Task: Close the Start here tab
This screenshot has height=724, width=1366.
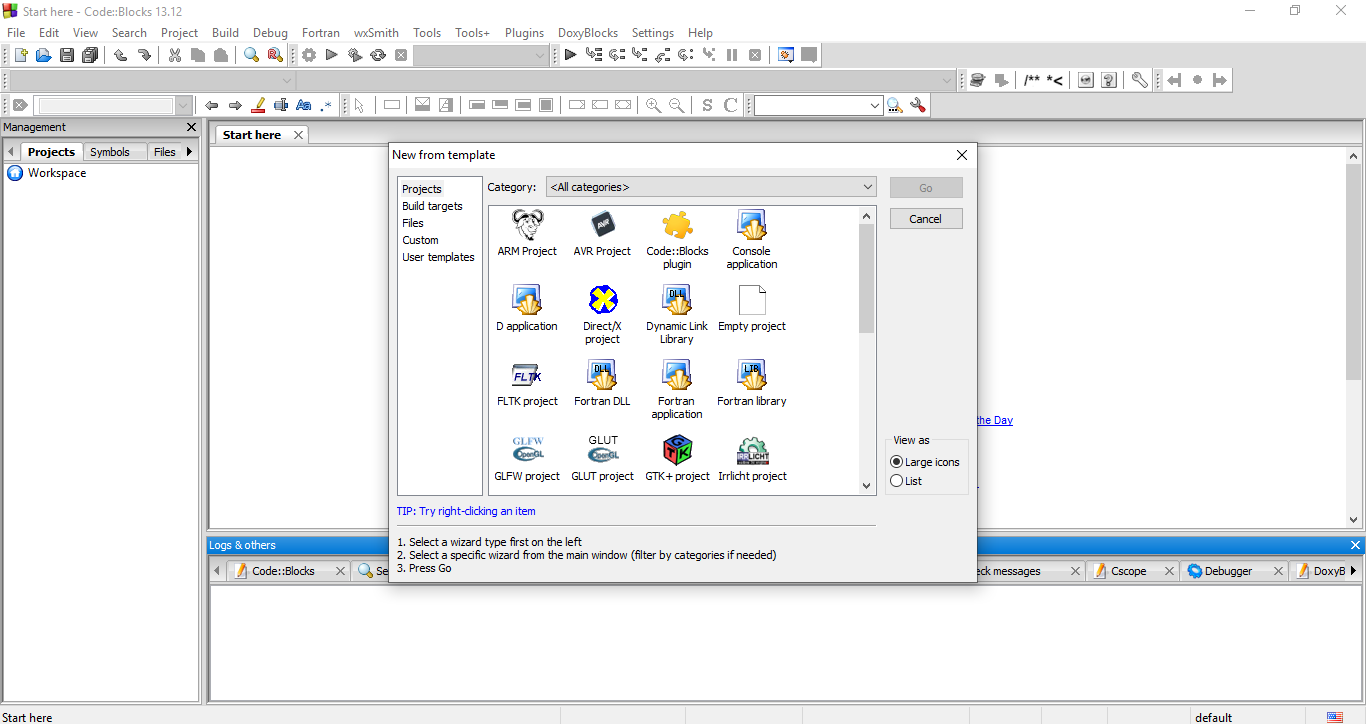Action: pos(298,135)
